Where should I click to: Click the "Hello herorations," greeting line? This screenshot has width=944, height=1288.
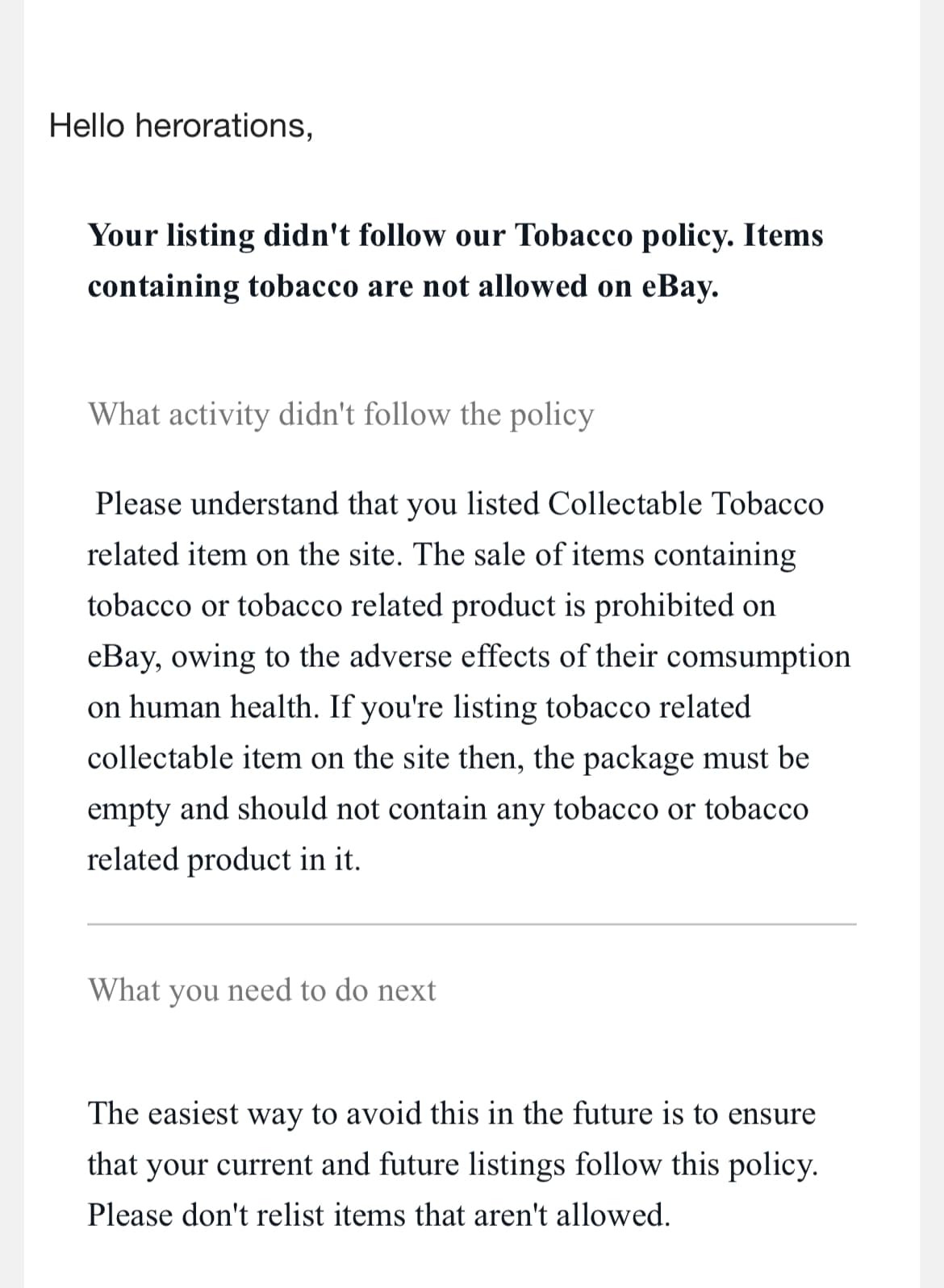point(181,126)
